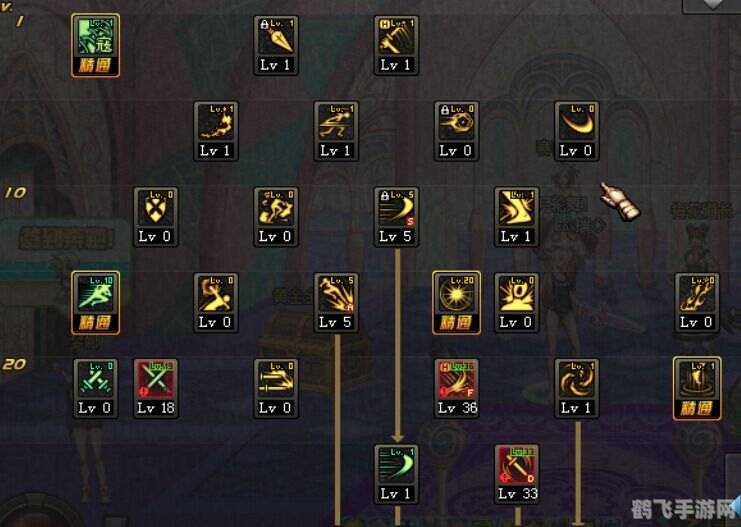
Task: Select the leaping attack skill with A badge
Action: [x=336, y=302]
